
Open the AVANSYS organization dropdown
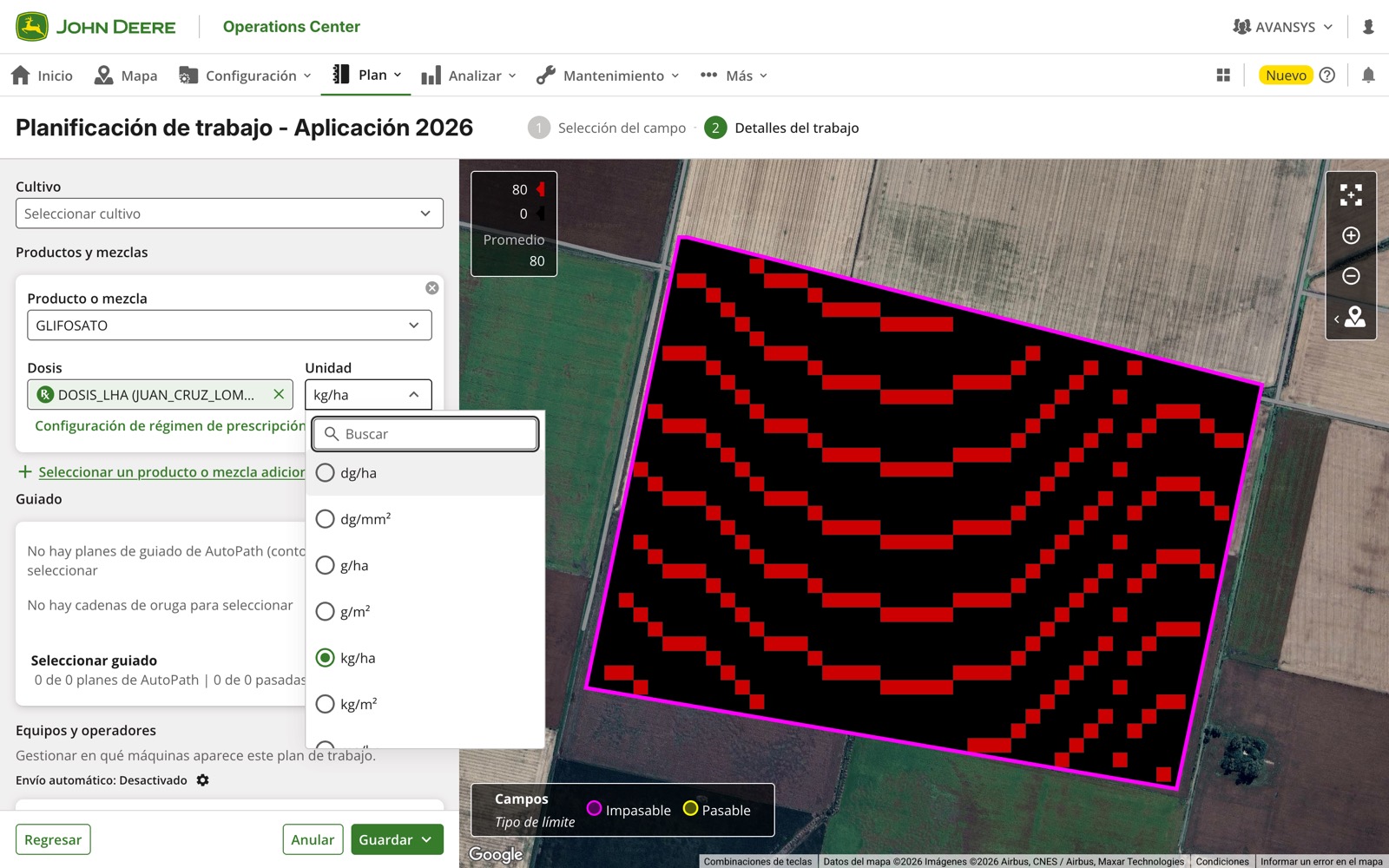(x=1283, y=27)
